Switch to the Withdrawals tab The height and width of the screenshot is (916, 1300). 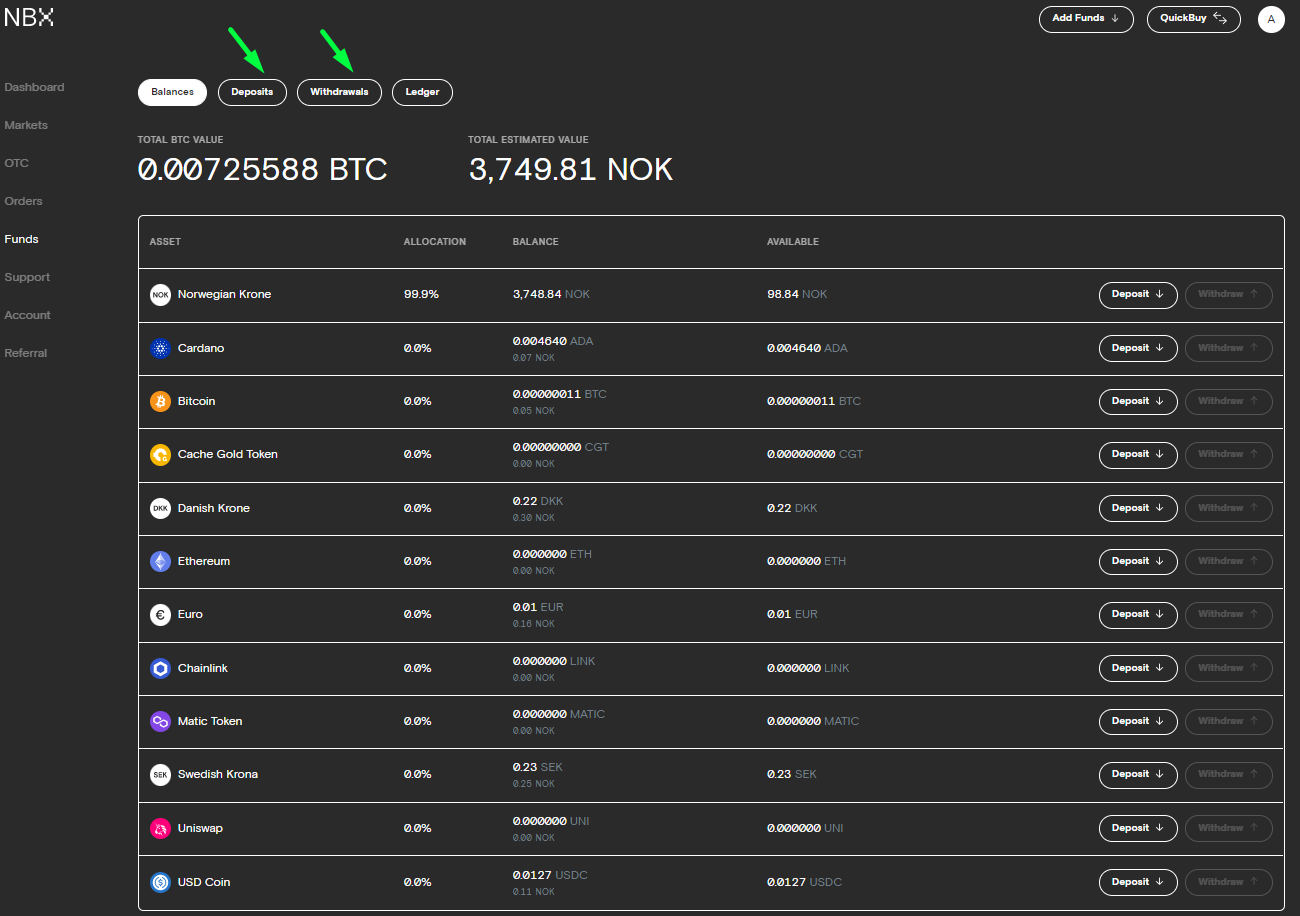click(x=339, y=92)
